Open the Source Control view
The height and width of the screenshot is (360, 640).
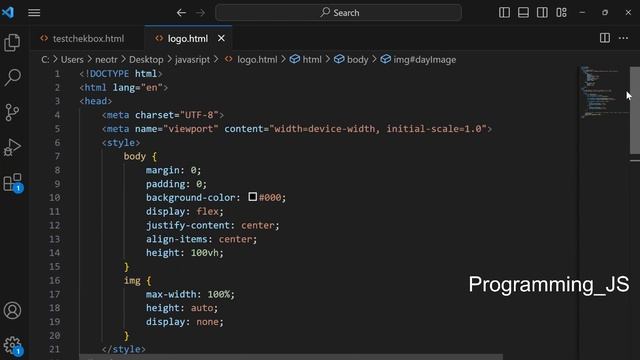12,112
